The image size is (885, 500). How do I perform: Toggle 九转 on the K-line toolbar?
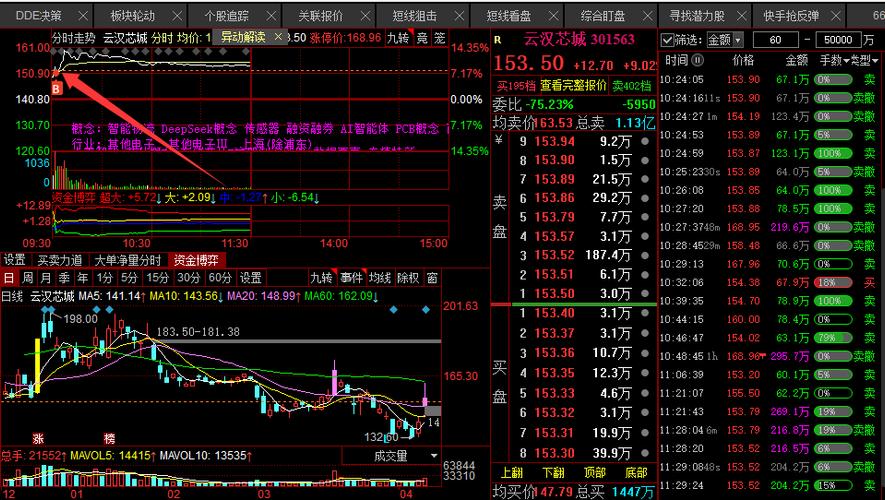click(321, 278)
